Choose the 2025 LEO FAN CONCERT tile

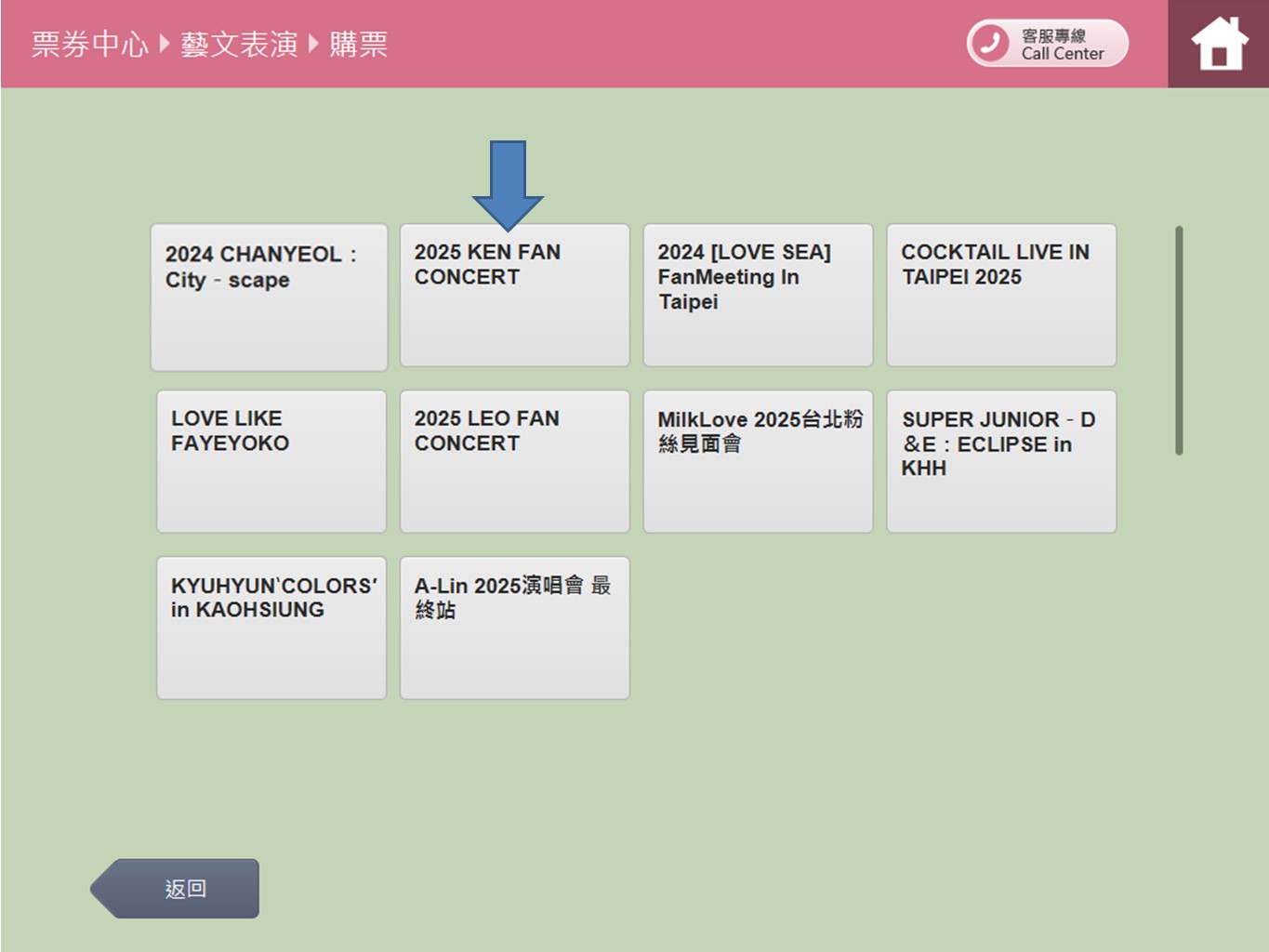pos(515,462)
